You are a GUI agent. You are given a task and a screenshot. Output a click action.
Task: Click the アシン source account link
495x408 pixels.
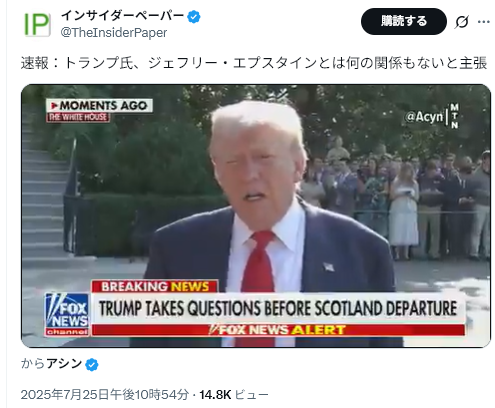coord(64,364)
